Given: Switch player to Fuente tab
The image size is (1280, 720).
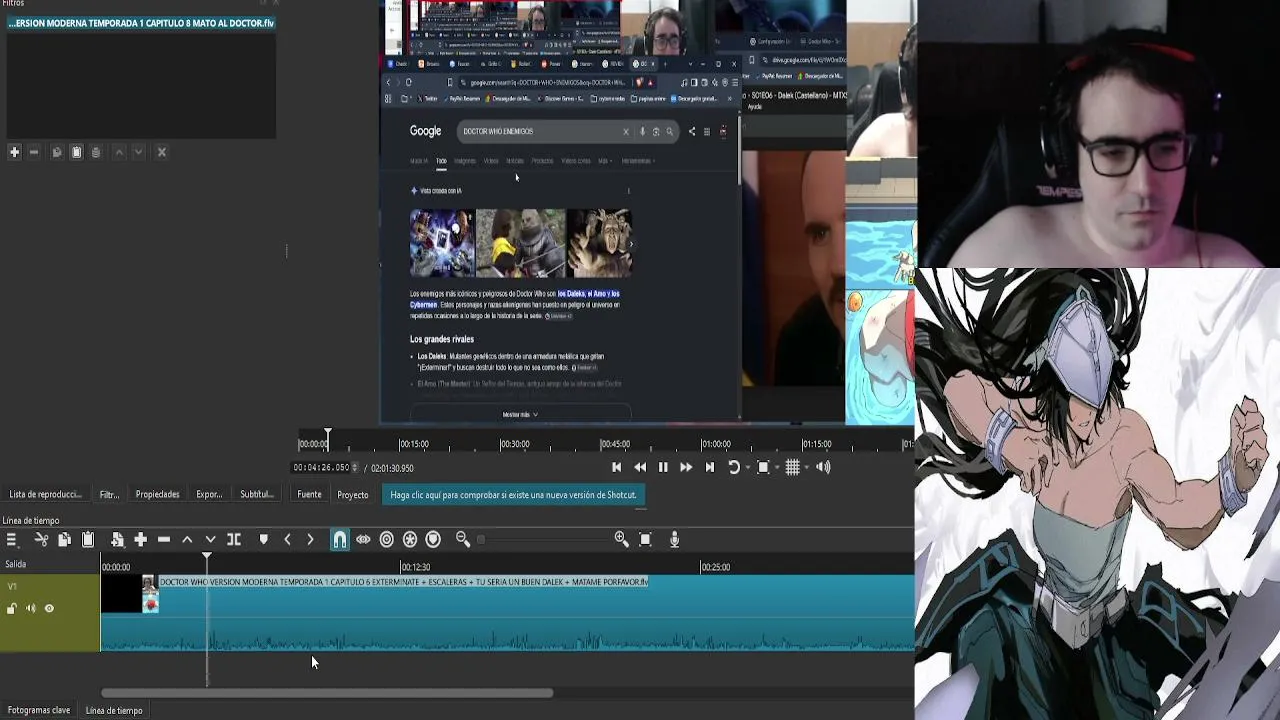Looking at the screenshot, I should click(309, 494).
